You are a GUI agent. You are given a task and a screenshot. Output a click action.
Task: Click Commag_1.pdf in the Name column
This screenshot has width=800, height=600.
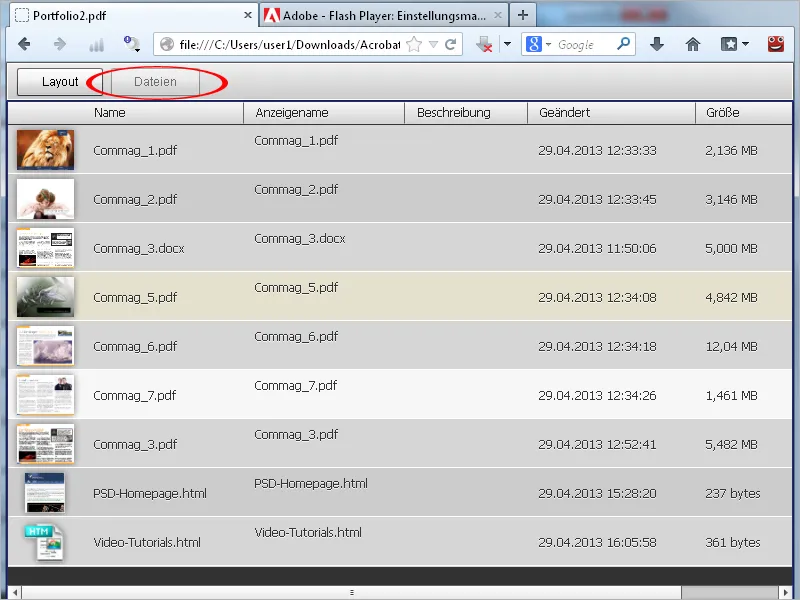pyautogui.click(x=135, y=151)
